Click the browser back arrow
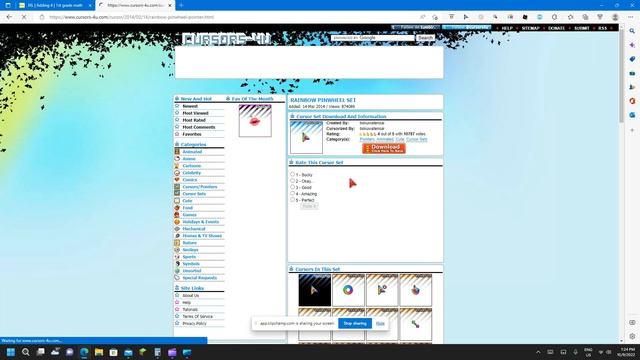Screen dimensions: 640x360 click(x=9, y=17)
